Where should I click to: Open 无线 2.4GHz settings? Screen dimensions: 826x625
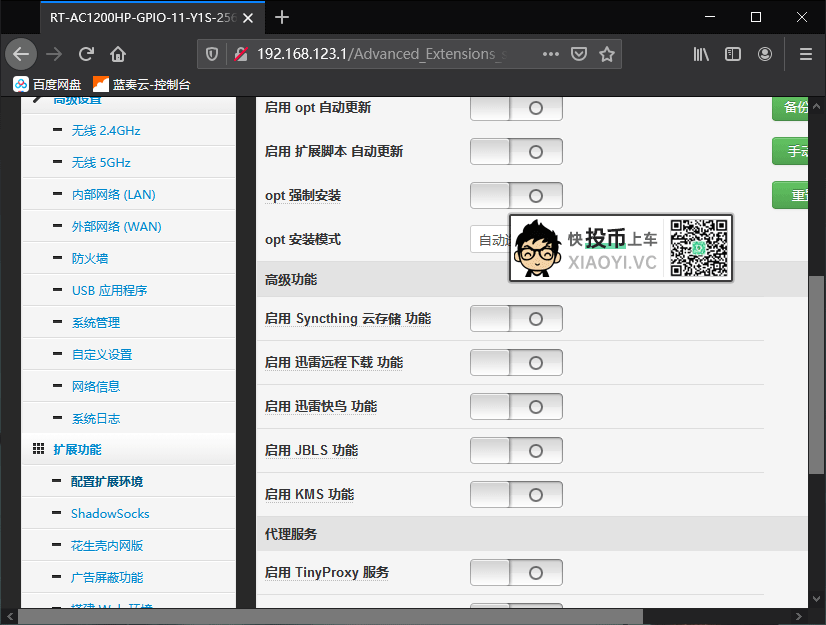click(x=106, y=131)
